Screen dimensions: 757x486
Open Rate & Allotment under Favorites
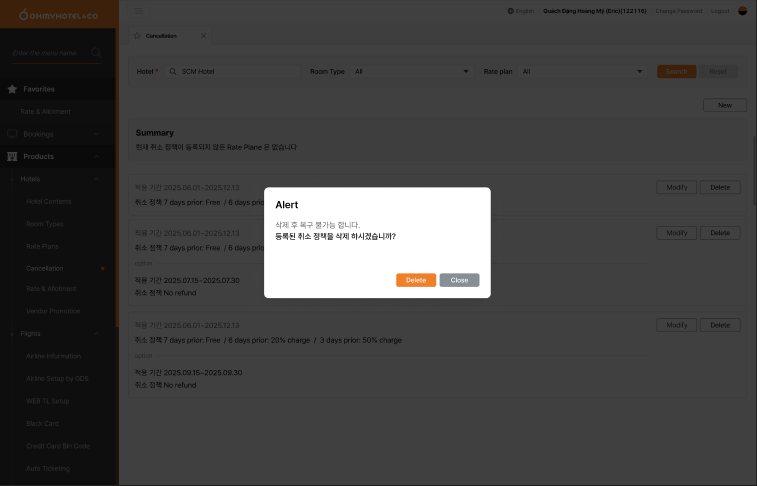click(x=45, y=111)
